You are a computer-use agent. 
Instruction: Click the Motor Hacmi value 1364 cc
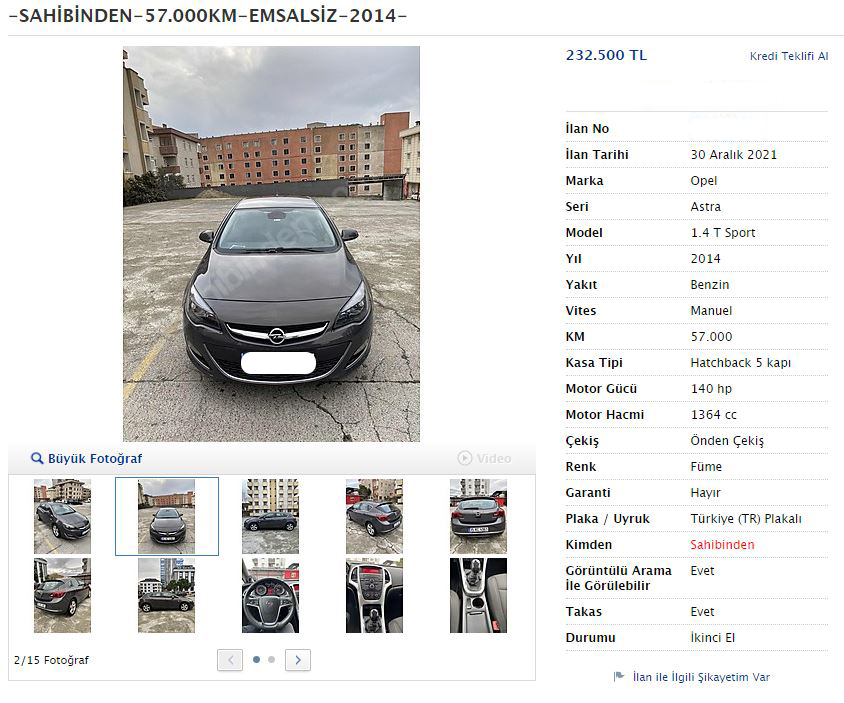(x=713, y=415)
